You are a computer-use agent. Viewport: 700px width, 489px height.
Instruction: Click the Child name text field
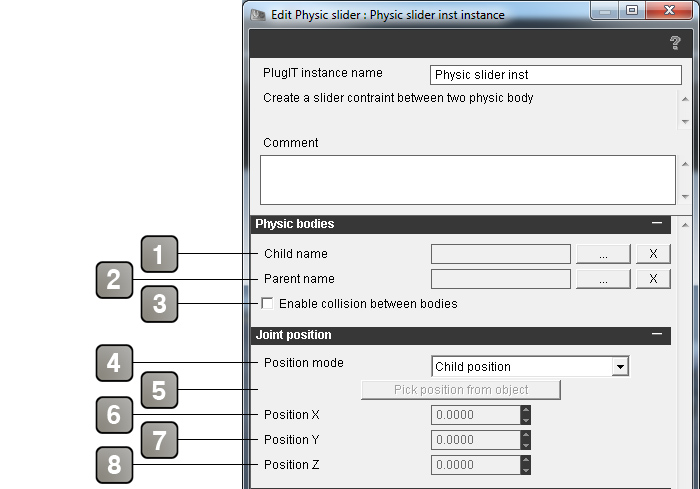click(x=501, y=254)
